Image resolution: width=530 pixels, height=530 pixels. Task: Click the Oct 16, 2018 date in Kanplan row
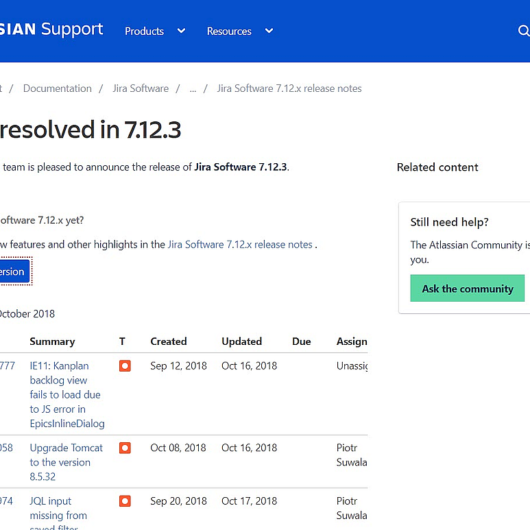pos(249,366)
